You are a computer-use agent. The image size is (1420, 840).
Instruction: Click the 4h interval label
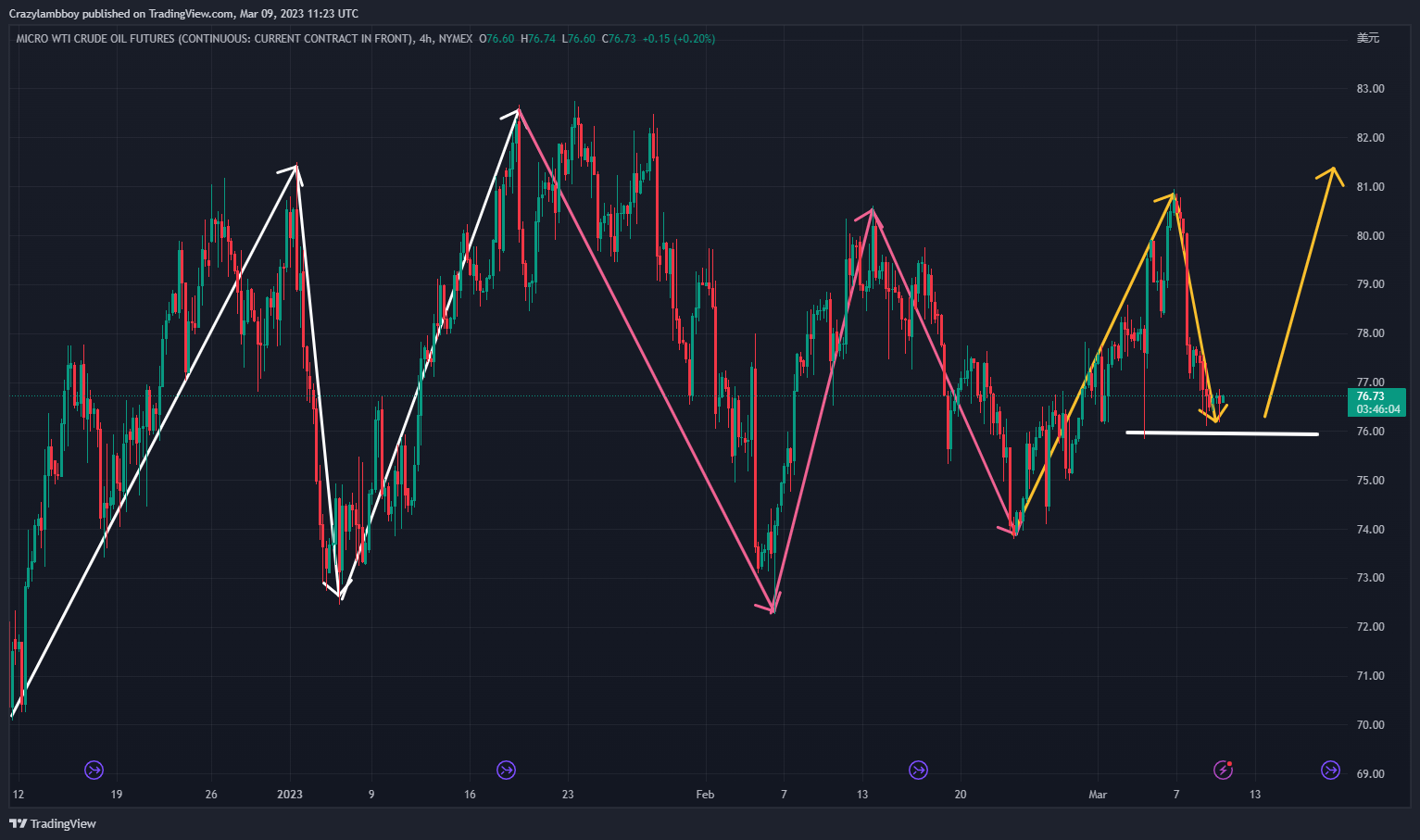tap(425, 39)
